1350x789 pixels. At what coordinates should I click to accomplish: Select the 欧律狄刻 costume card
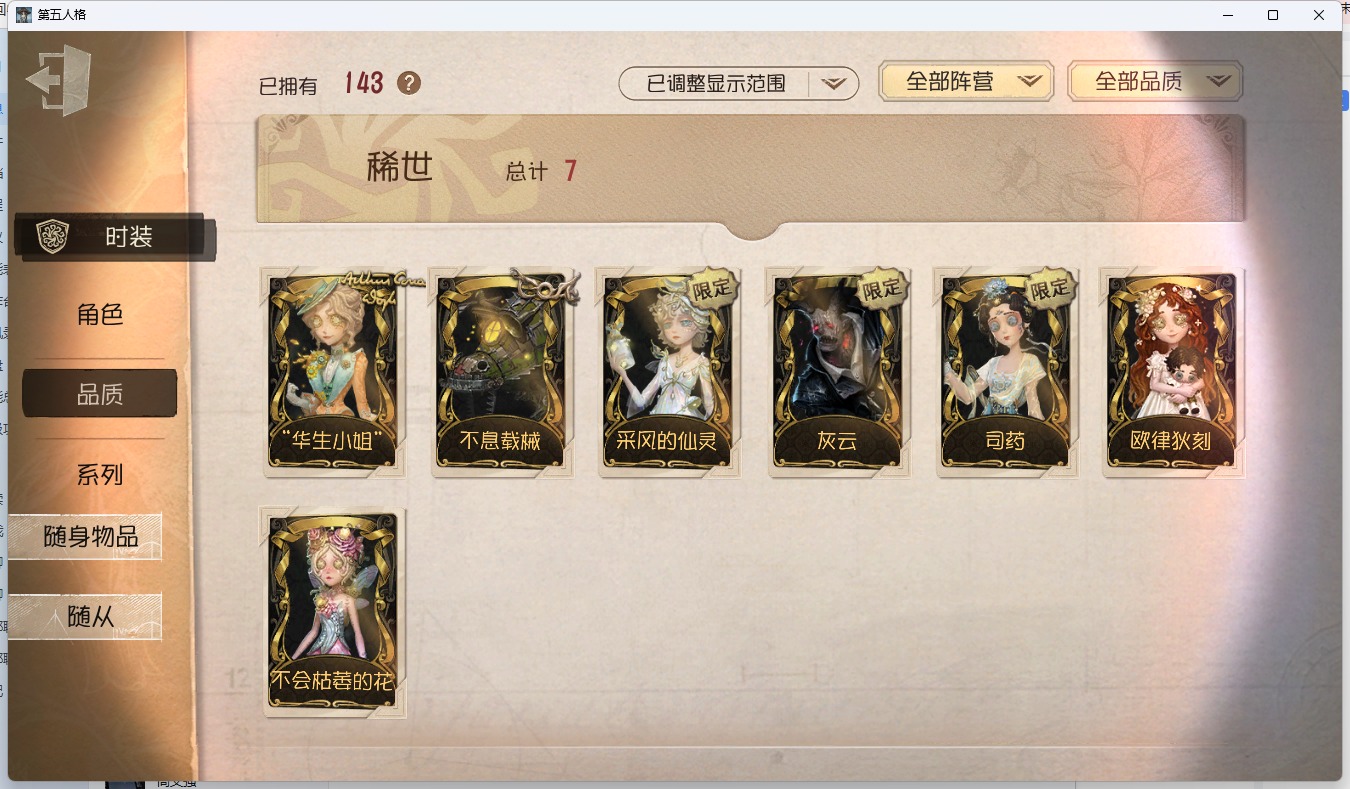point(1171,372)
